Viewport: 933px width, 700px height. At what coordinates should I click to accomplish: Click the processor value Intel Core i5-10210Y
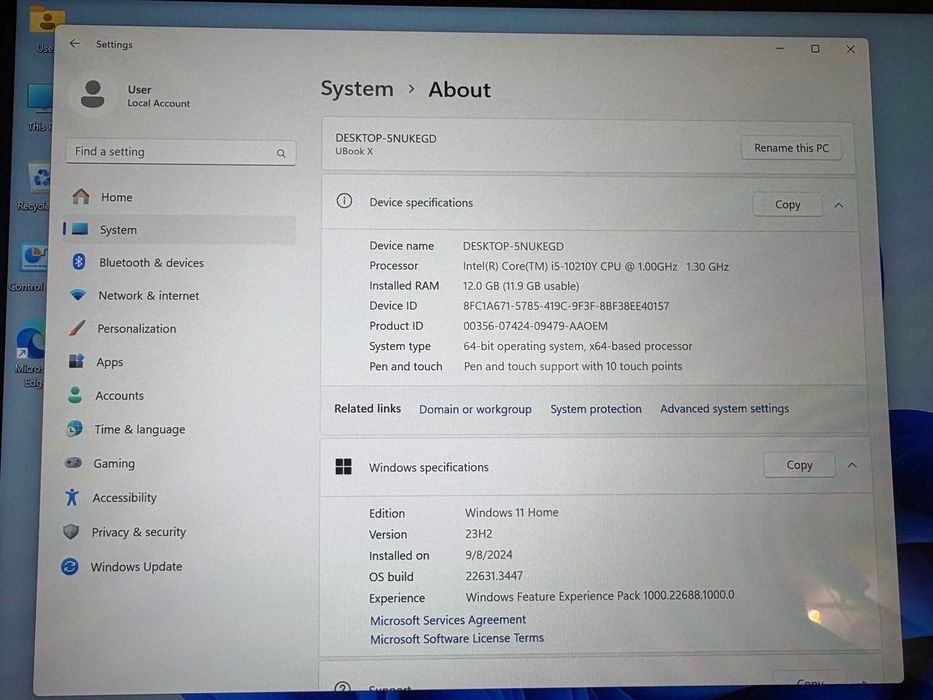pos(596,267)
